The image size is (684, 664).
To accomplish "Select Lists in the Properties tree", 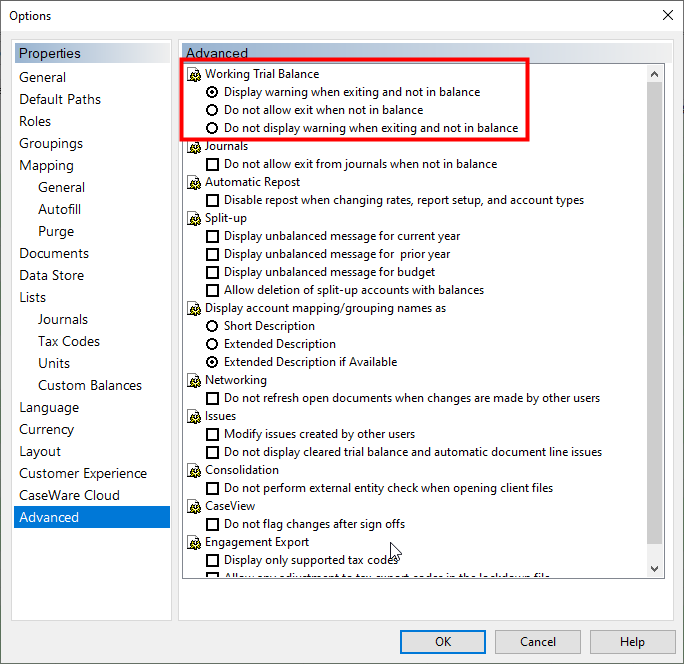I will click(32, 297).
